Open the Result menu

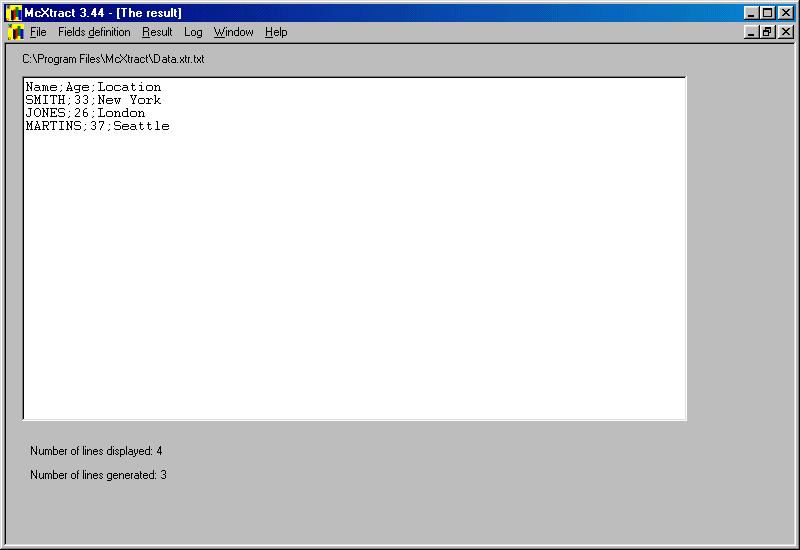[157, 32]
